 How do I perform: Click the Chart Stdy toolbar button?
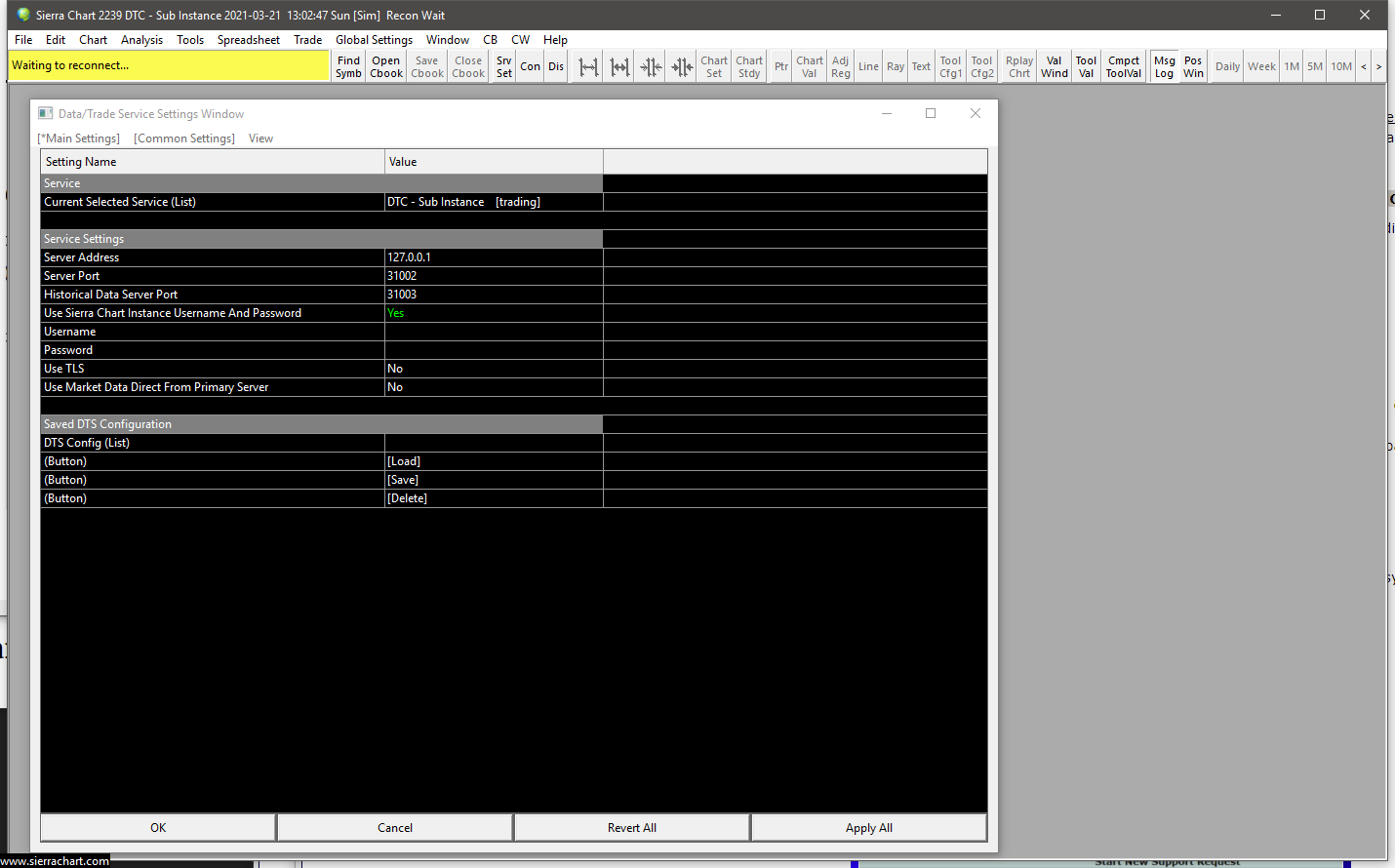point(749,66)
